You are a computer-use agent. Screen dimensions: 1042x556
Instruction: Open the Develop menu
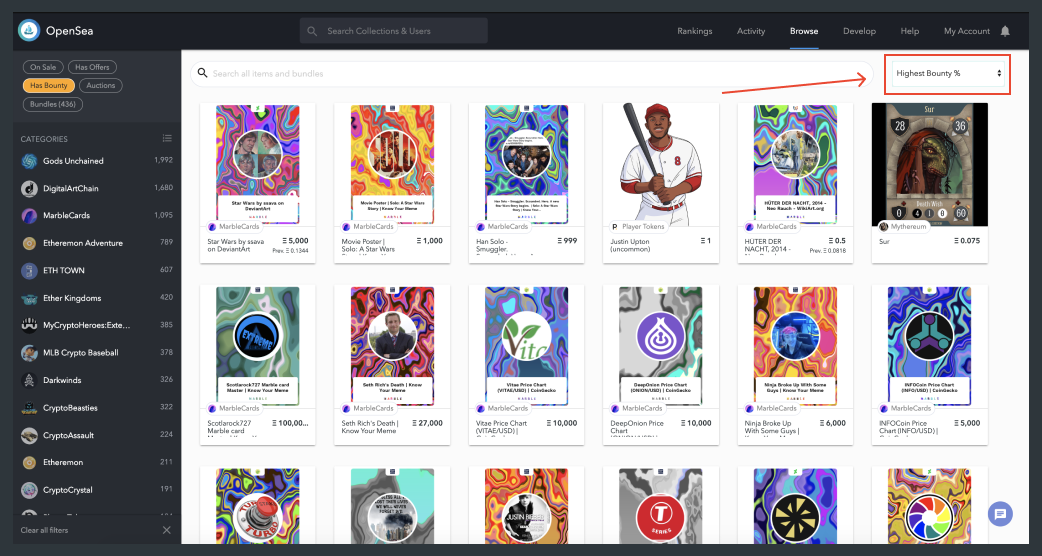point(859,31)
